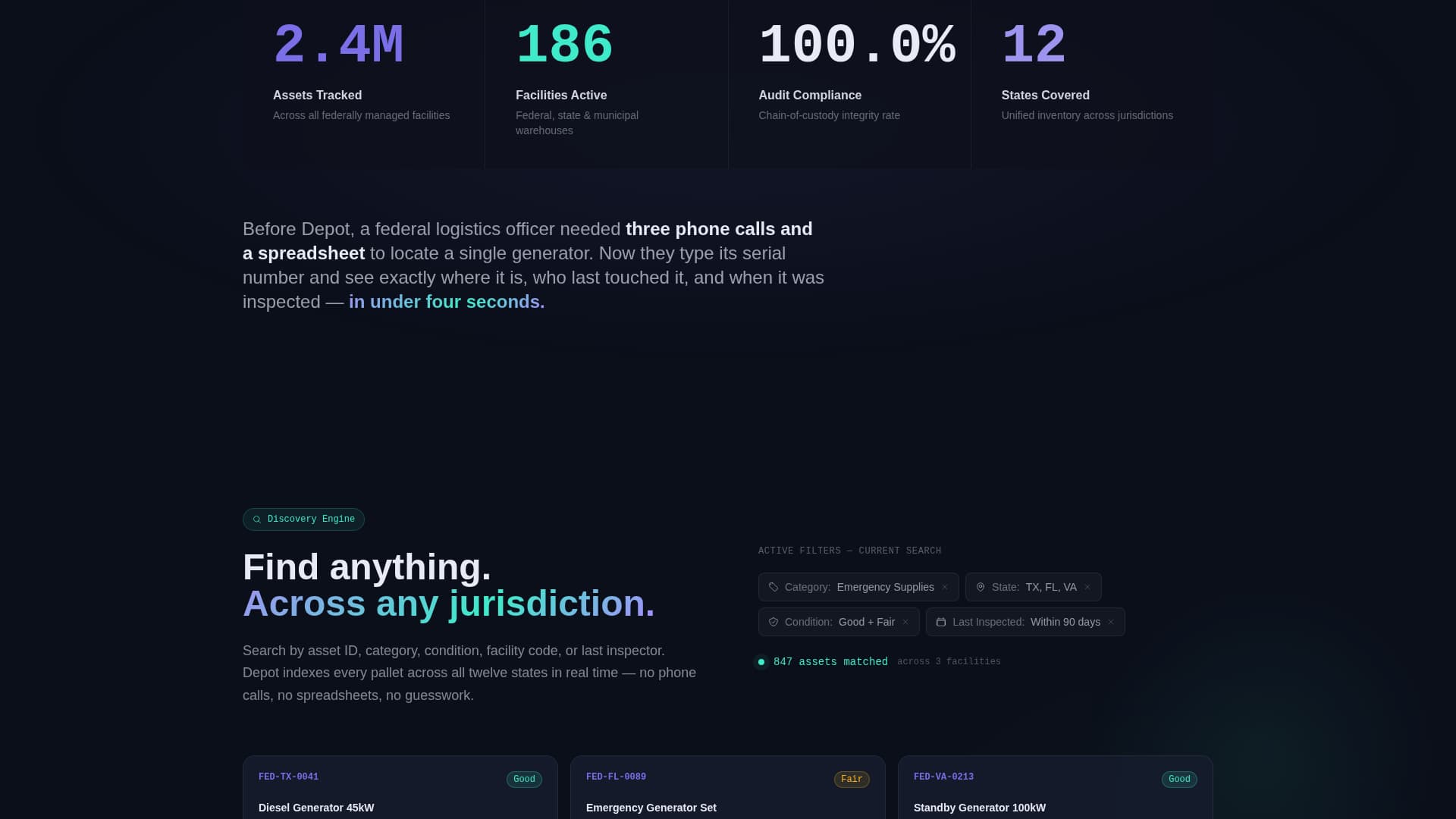Select the Good + Fair condition value
The image size is (1456, 819).
click(x=867, y=622)
